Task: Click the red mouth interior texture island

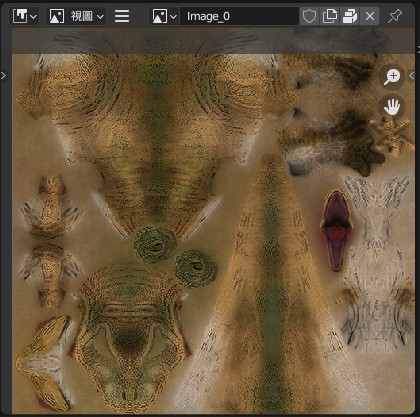Action: tap(336, 230)
